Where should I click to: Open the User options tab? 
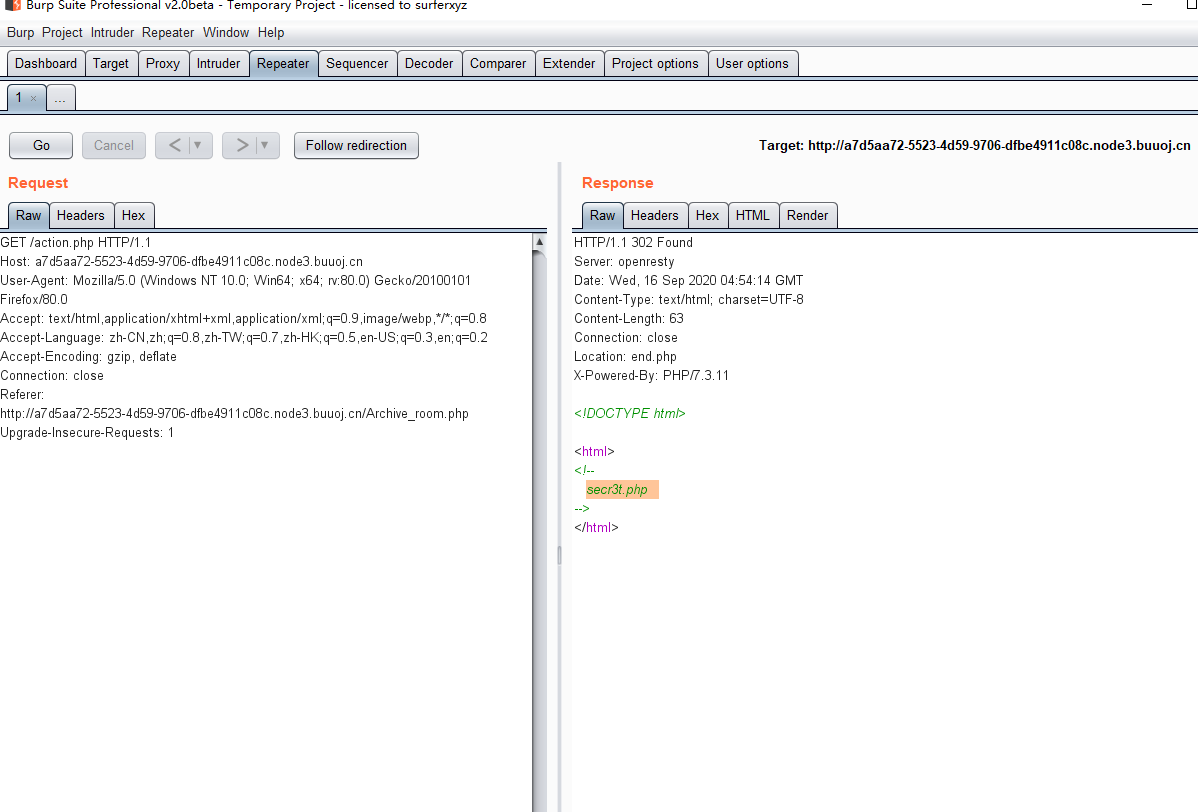pos(752,63)
